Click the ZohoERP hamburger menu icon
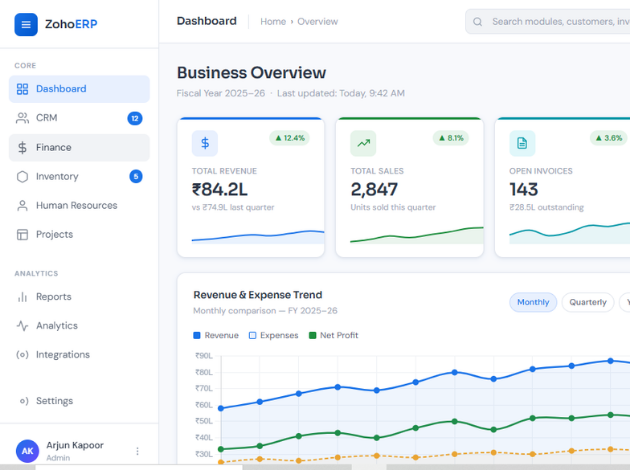The height and width of the screenshot is (470, 630). pos(26,25)
